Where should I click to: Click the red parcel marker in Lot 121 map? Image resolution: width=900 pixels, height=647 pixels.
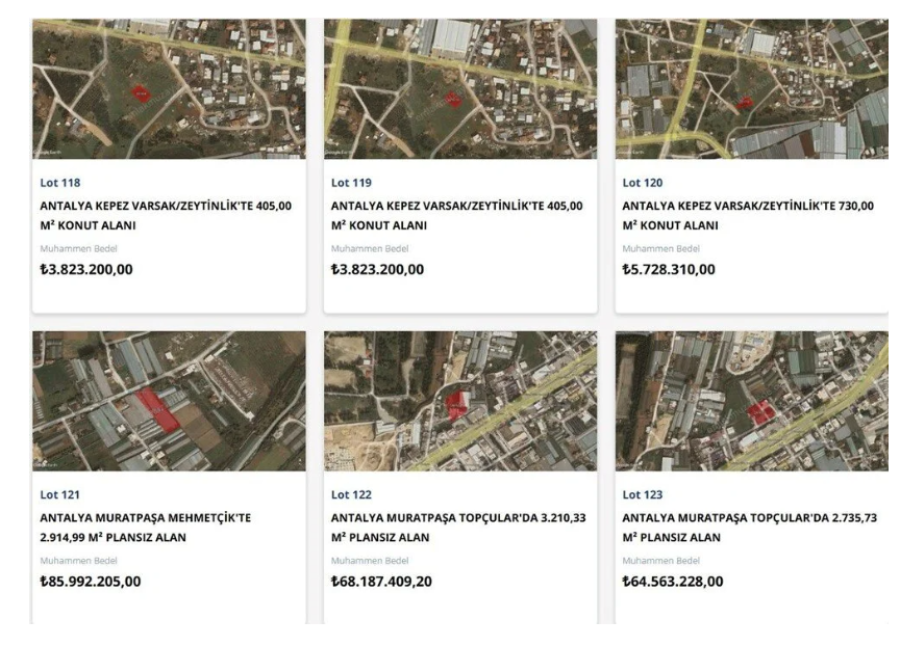point(158,410)
